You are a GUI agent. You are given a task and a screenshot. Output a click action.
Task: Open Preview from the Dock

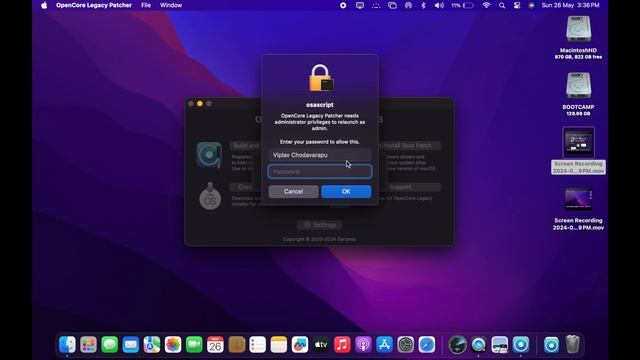coord(500,344)
